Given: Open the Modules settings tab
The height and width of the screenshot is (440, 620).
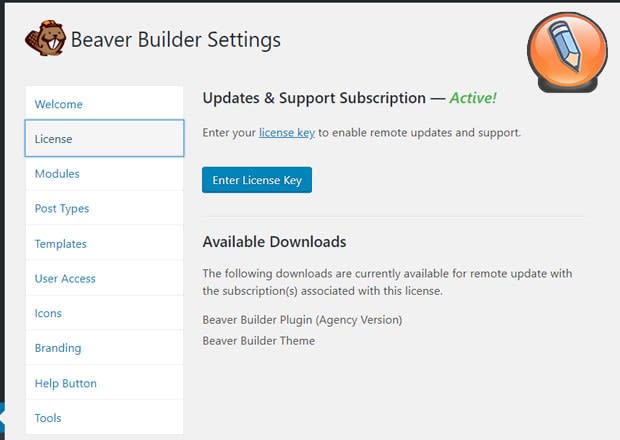Looking at the screenshot, I should coord(104,173).
